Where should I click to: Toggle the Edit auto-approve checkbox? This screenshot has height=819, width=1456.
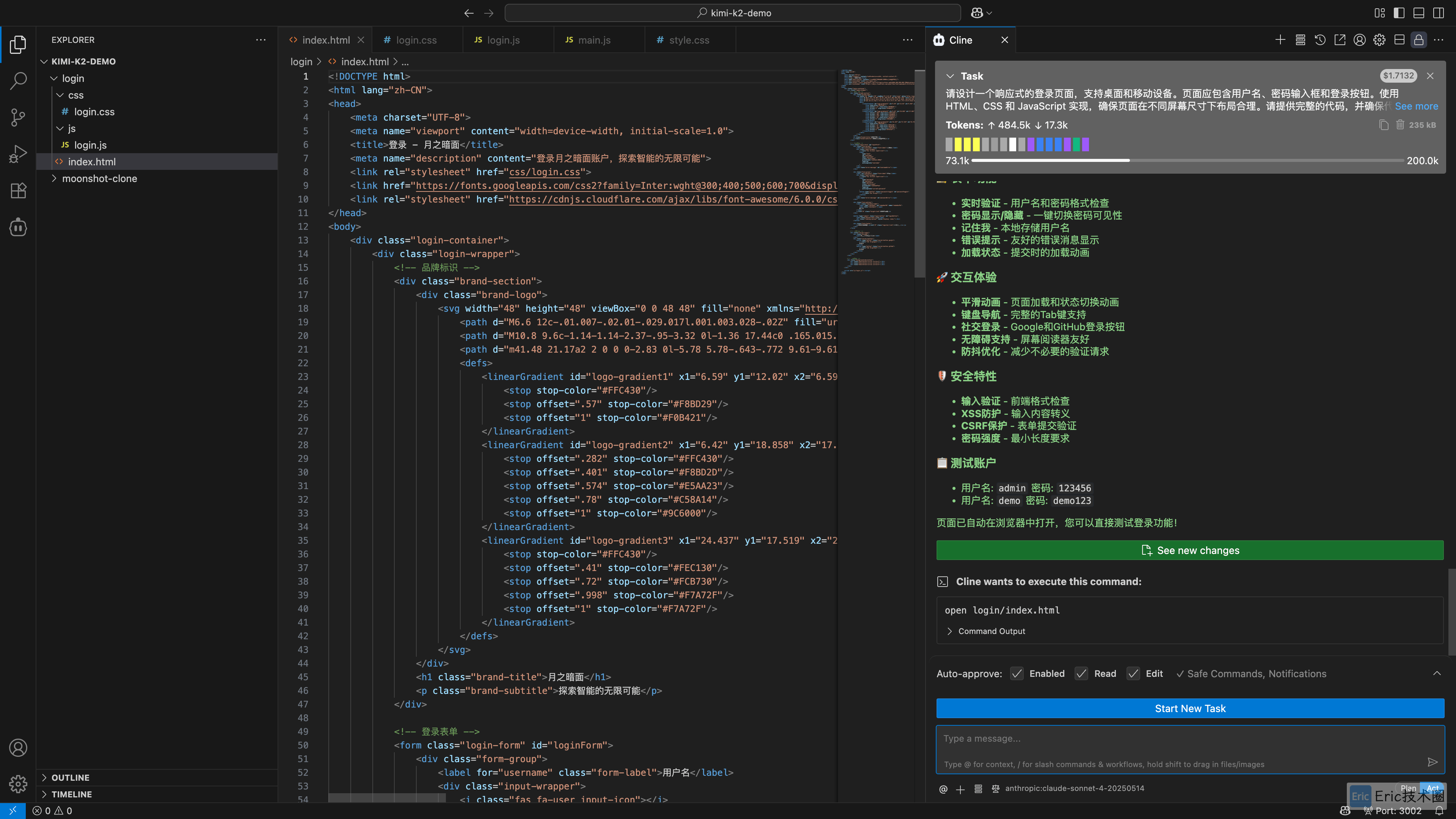[1133, 673]
